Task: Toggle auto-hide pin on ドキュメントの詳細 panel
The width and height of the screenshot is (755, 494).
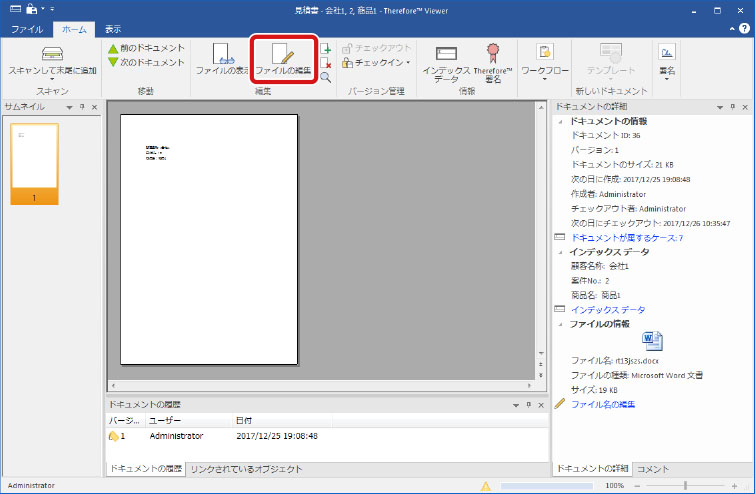Action: pos(732,106)
